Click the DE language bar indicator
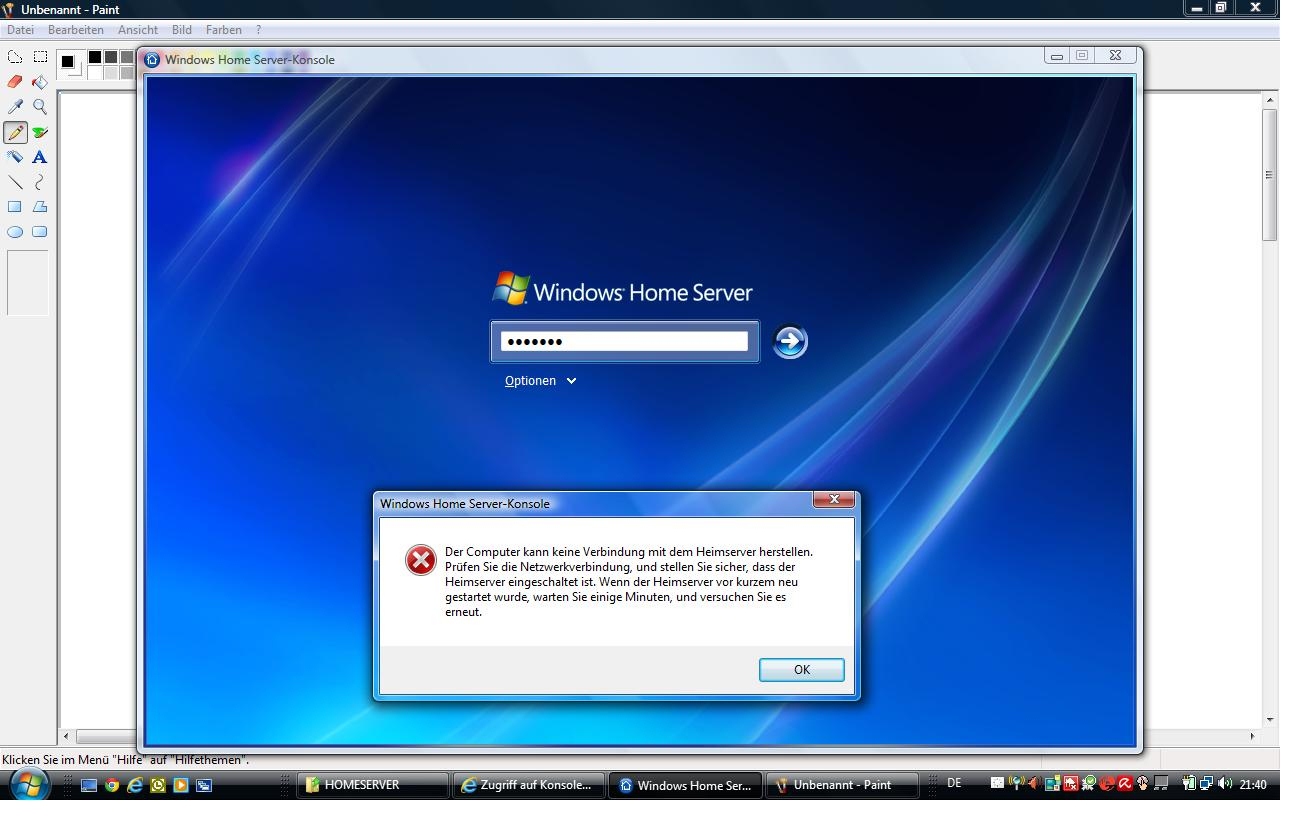Image resolution: width=1299 pixels, height=823 pixels. pos(954,783)
